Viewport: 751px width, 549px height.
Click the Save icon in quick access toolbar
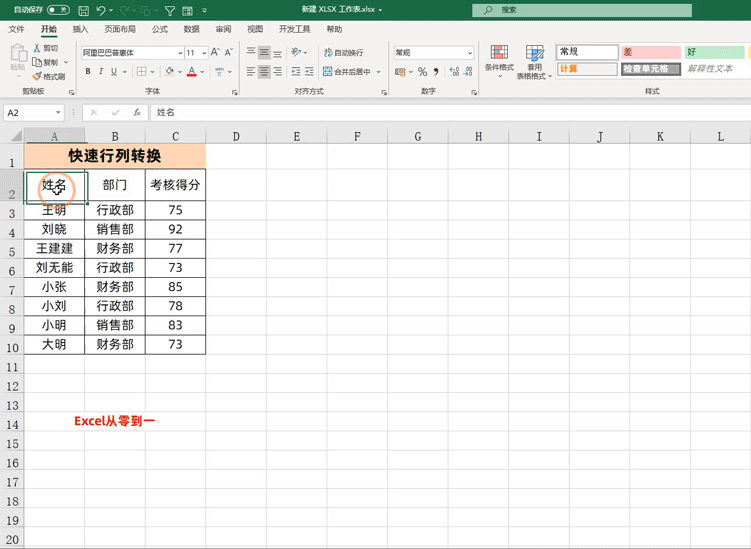82,10
